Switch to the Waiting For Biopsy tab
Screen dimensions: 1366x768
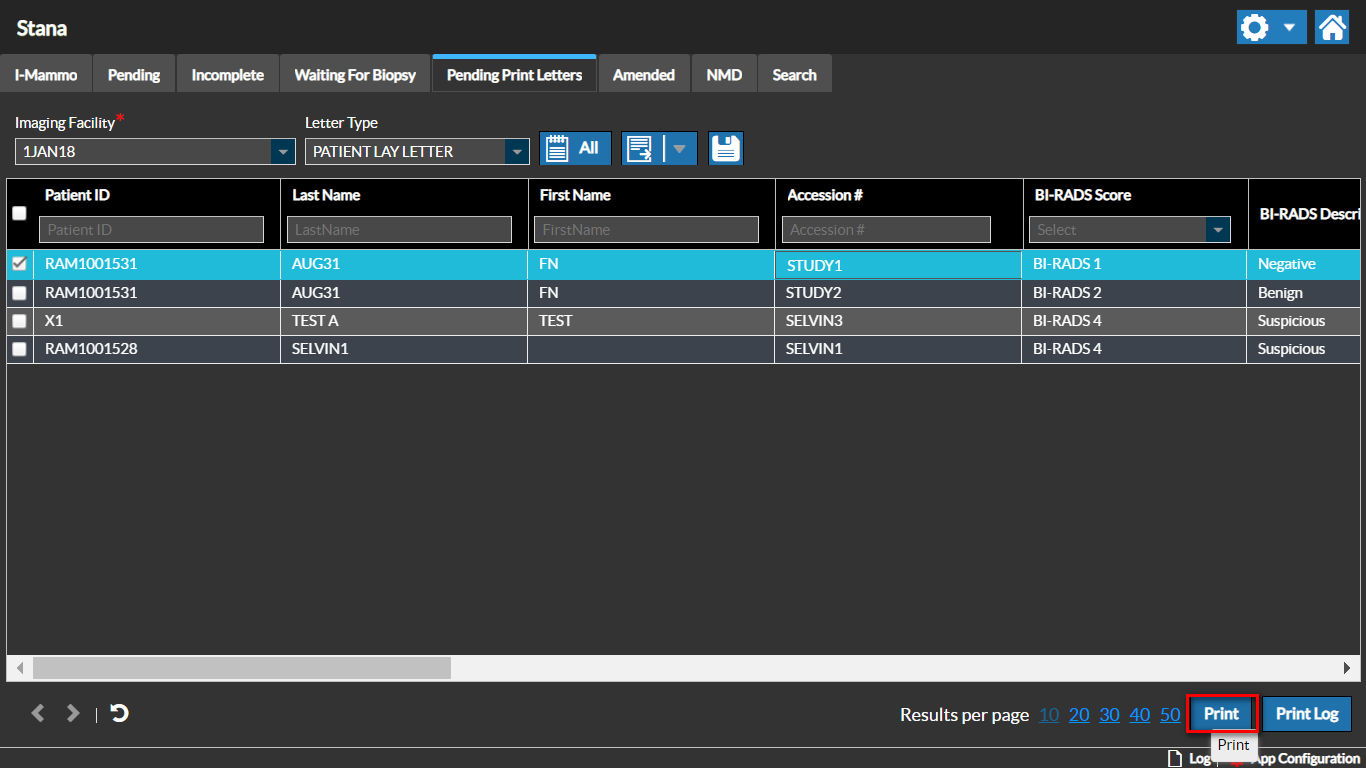[355, 75]
